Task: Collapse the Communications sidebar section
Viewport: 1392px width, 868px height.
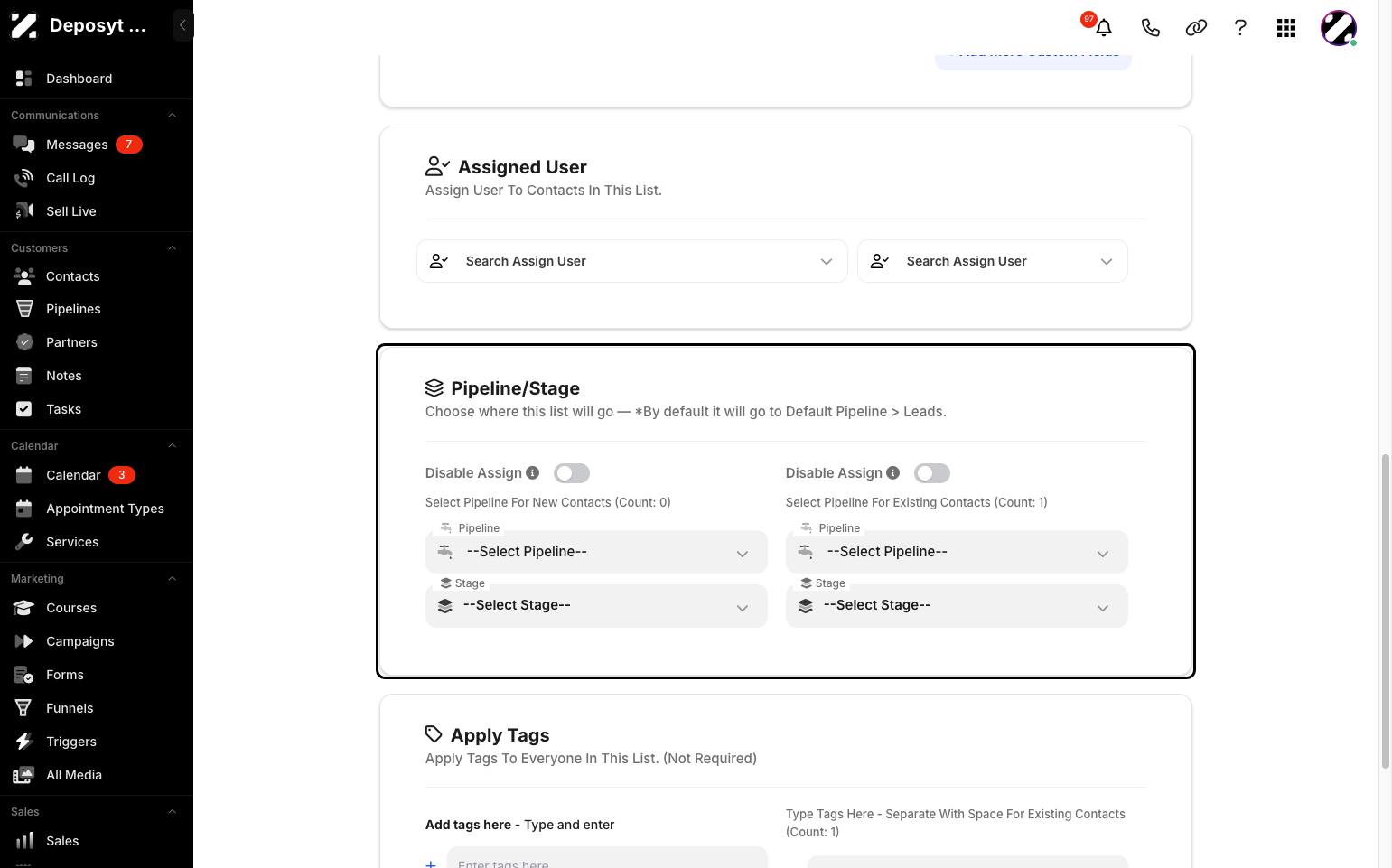Action: click(x=172, y=116)
